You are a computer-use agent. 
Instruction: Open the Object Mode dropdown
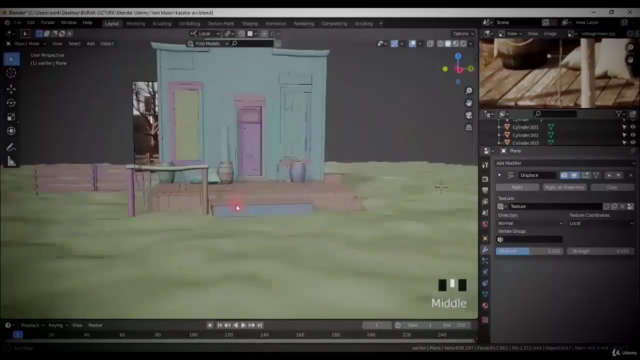27,44
